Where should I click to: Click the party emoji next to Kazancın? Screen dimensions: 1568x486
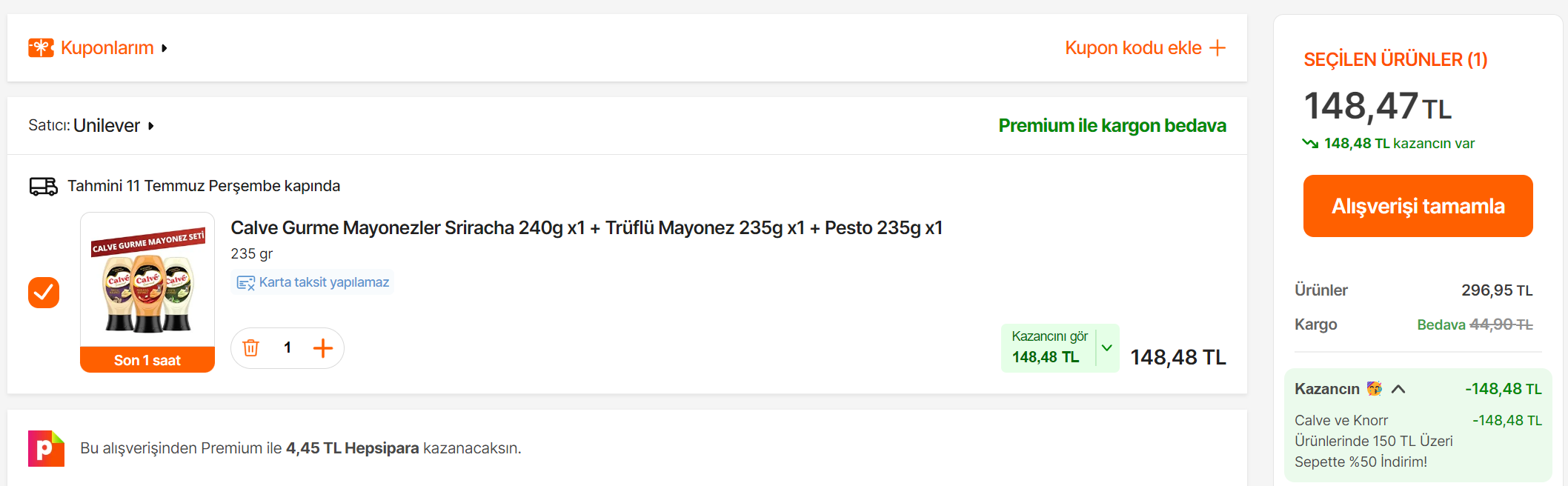click(x=1375, y=389)
